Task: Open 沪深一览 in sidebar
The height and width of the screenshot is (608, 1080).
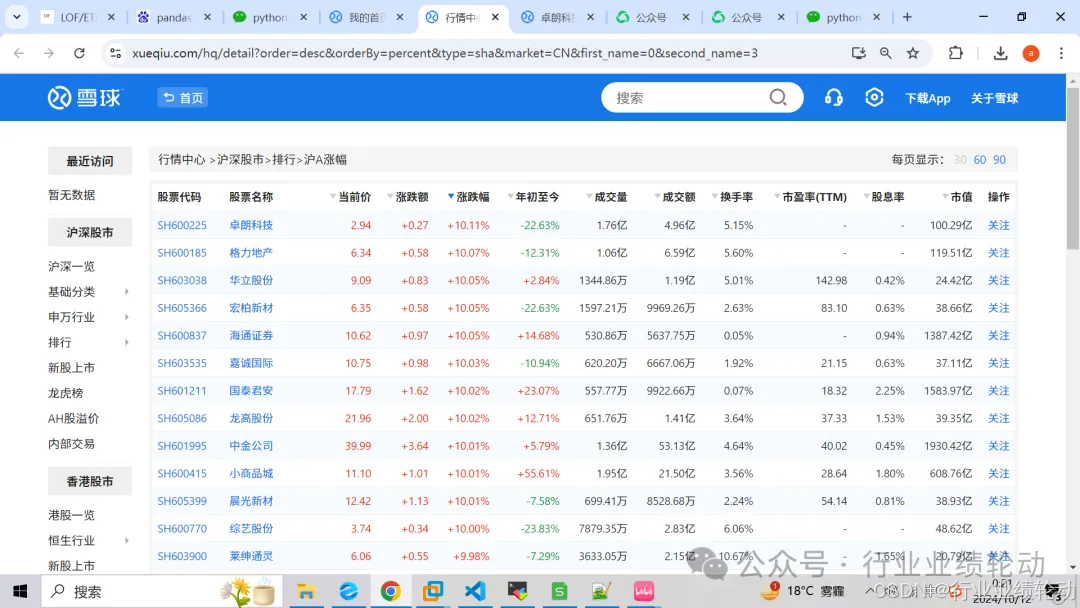Action: [x=72, y=266]
